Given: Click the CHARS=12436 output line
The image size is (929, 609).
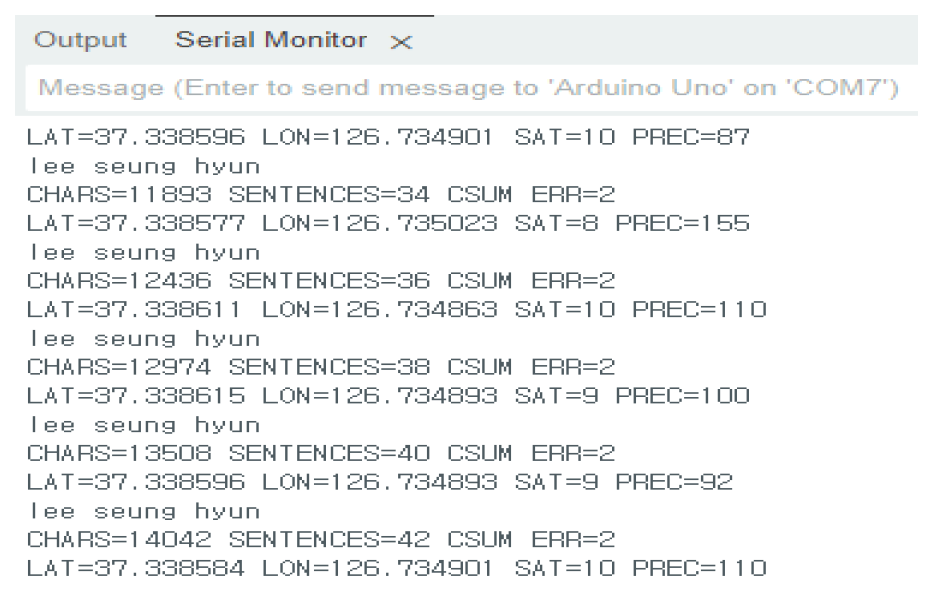Looking at the screenshot, I should pos(321,281).
